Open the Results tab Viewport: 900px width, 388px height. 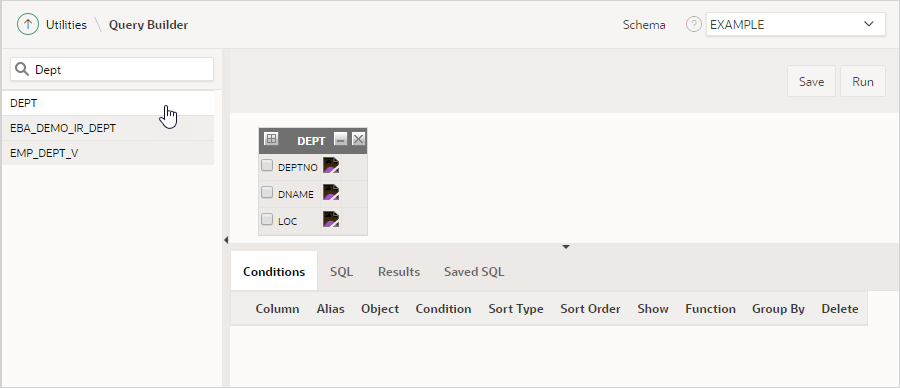[x=399, y=271]
